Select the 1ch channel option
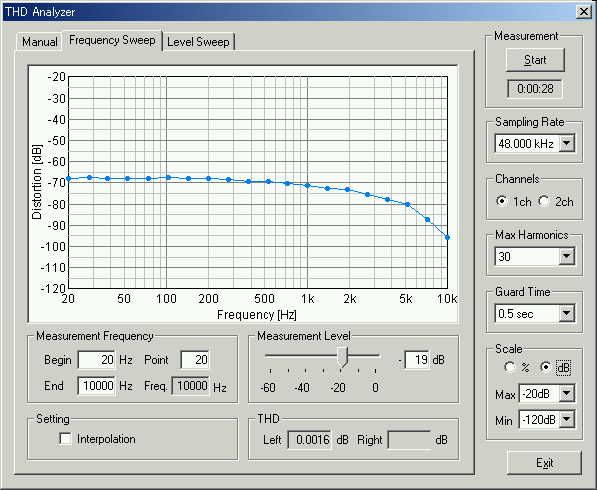Image resolution: width=597 pixels, height=490 pixels. pyautogui.click(x=502, y=201)
